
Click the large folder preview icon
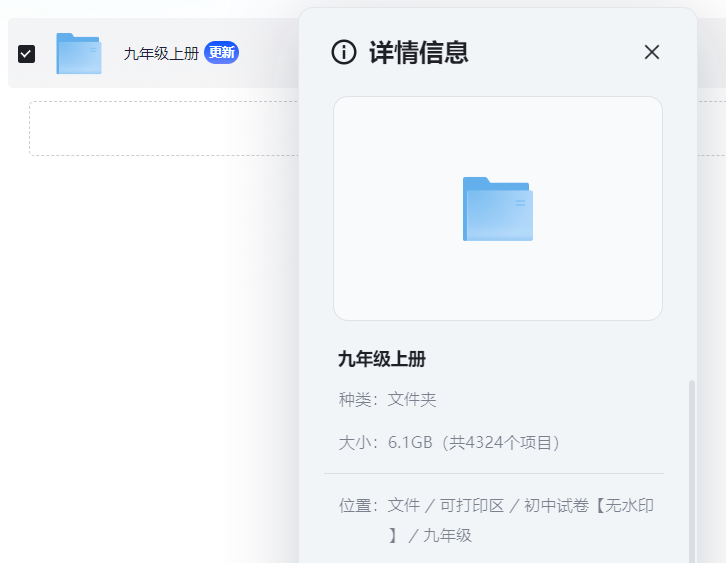point(497,208)
